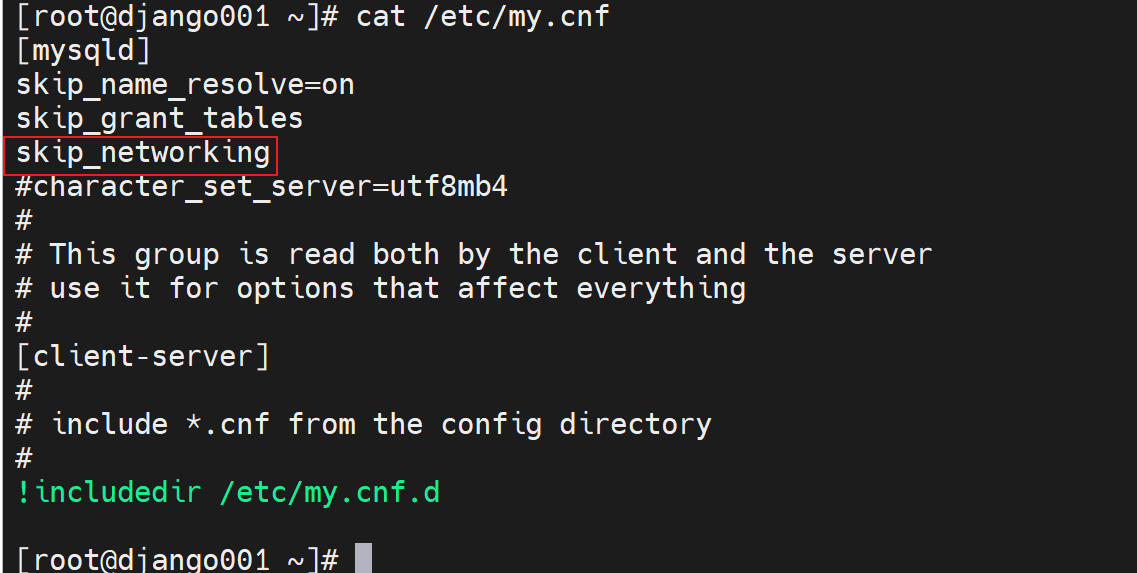Image resolution: width=1137 pixels, height=573 pixels.
Task: Click the word cat in the command
Action: pos(381,16)
